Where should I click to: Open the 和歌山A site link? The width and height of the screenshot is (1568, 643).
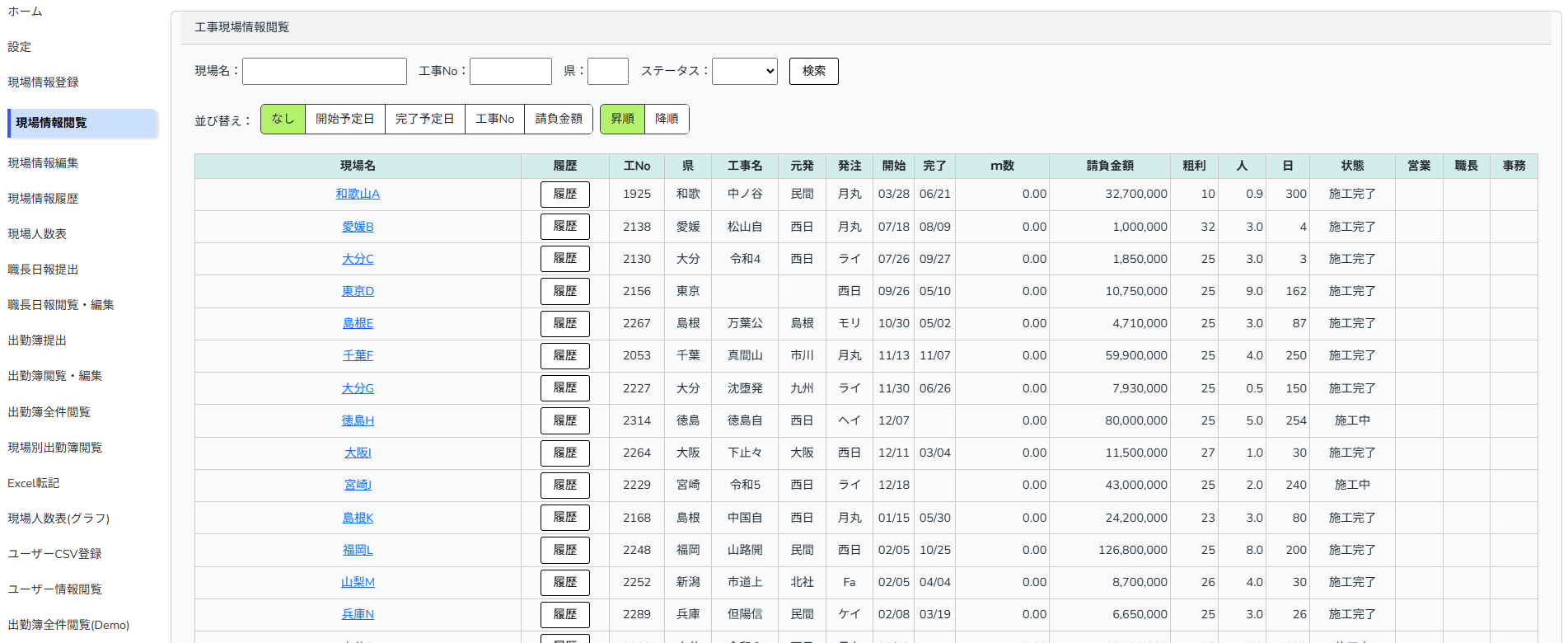[x=358, y=195]
